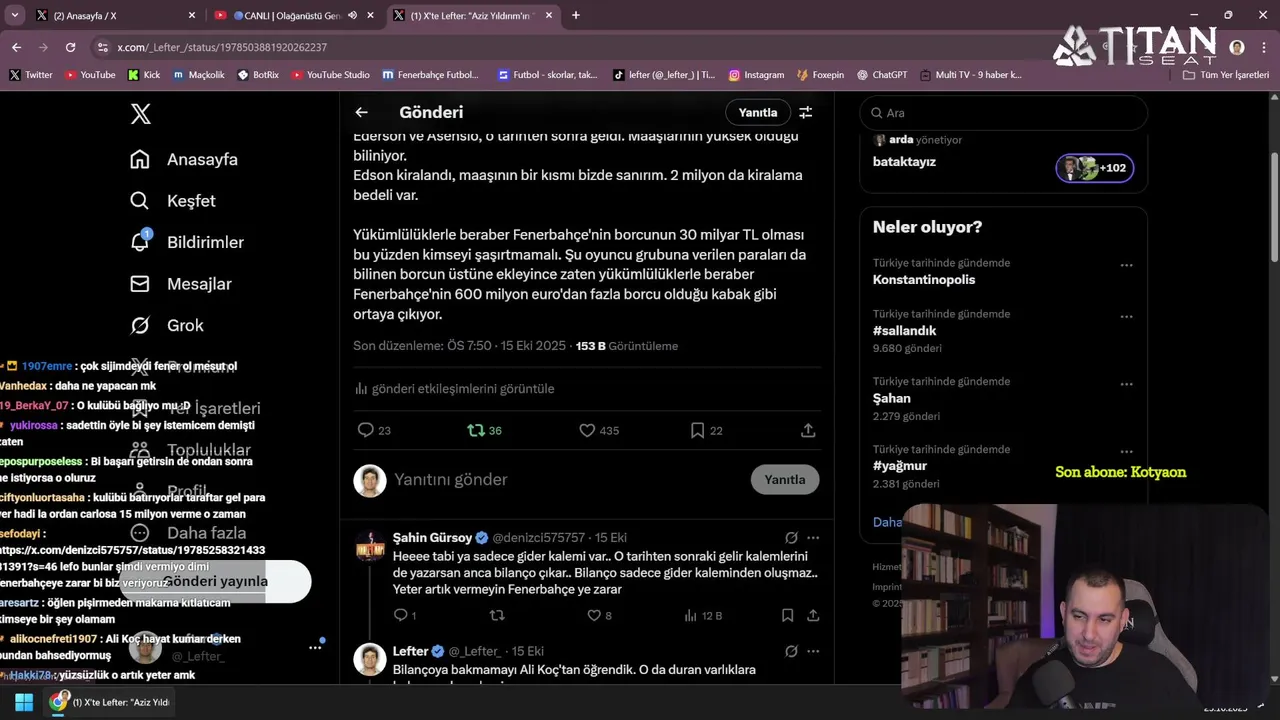Open more options for Şahan trend
The height and width of the screenshot is (720, 1280).
pos(1126,384)
